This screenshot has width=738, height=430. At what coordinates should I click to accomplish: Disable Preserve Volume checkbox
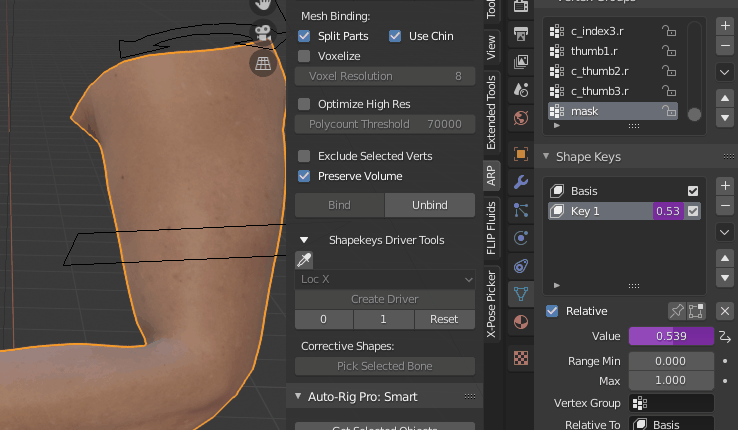(304, 176)
